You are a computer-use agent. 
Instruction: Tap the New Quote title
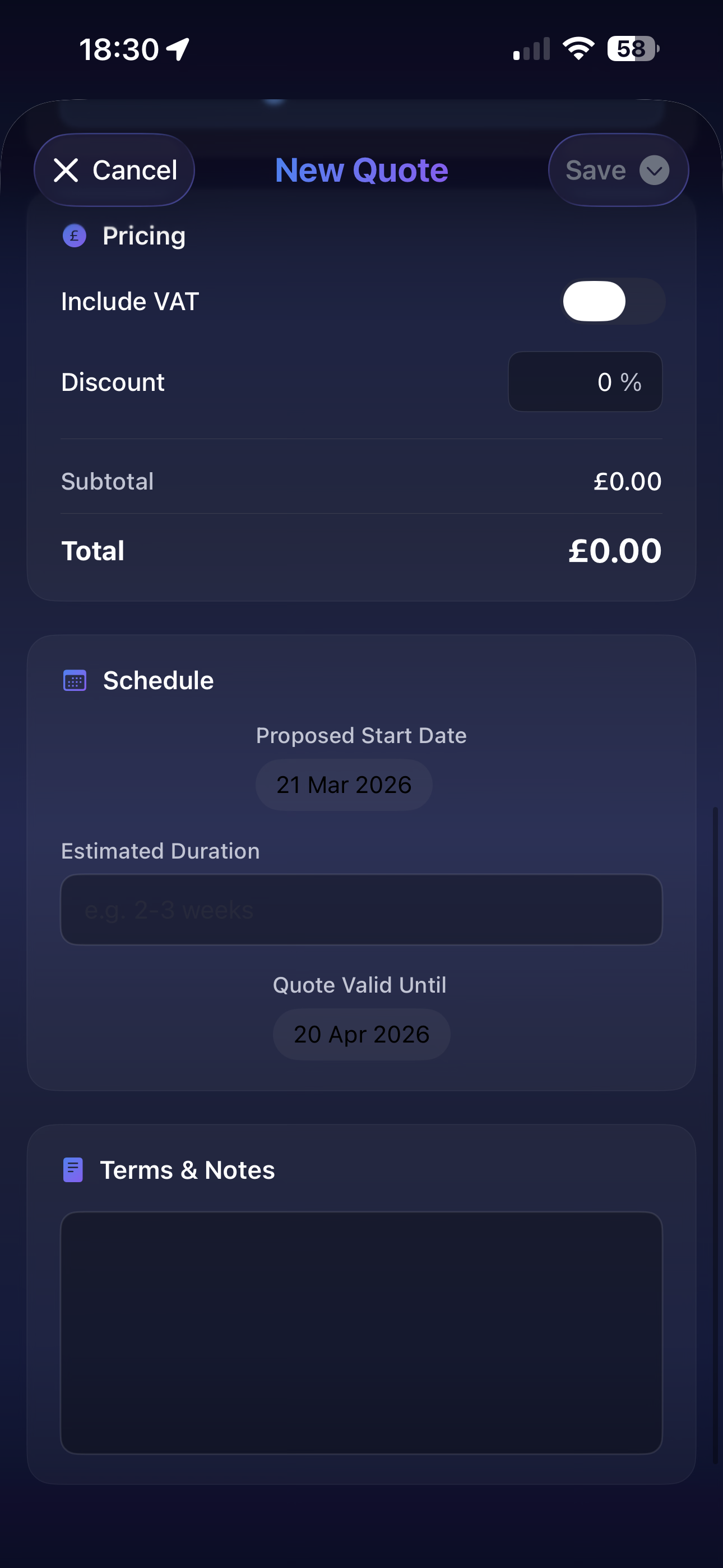(x=361, y=170)
